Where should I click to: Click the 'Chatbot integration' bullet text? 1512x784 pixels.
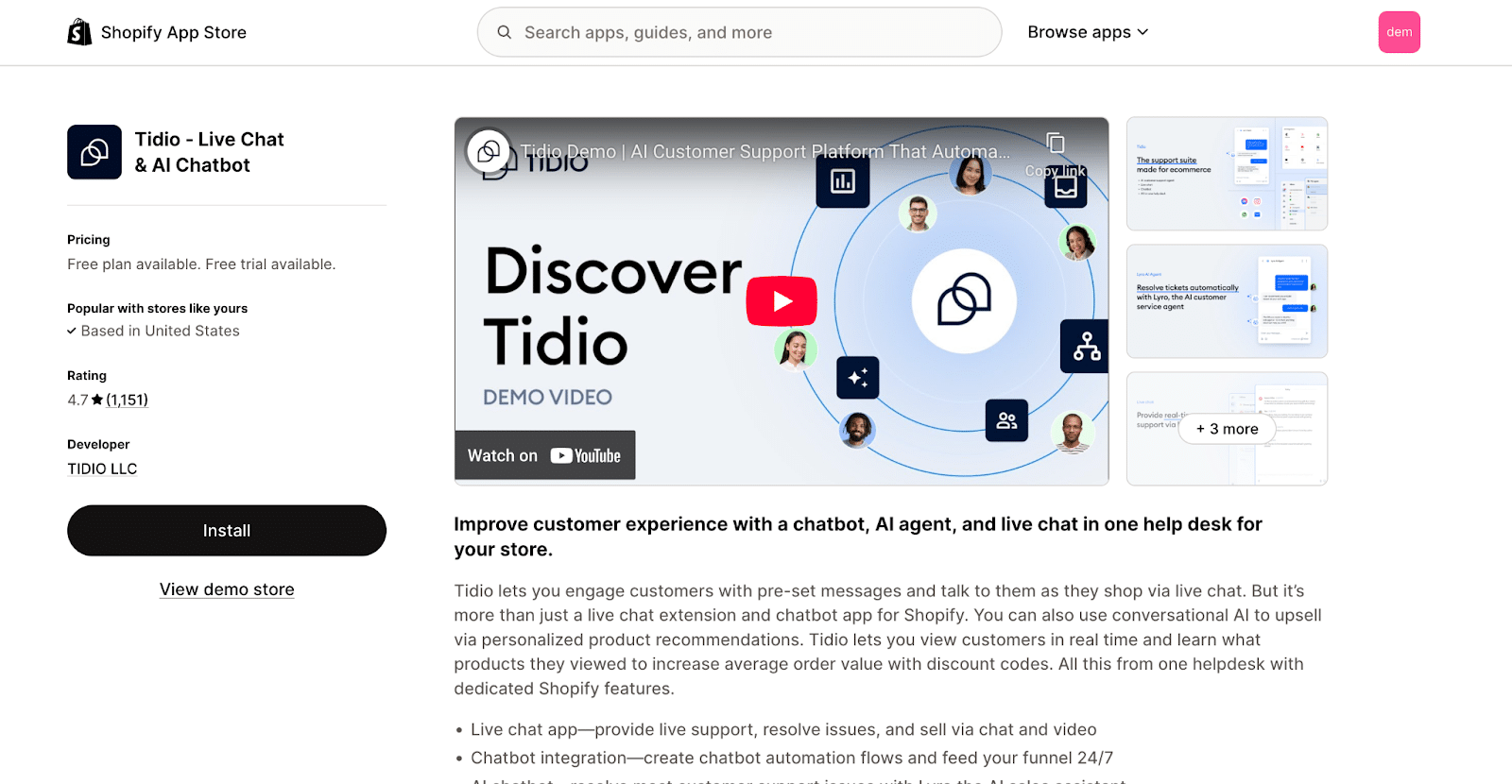point(792,758)
